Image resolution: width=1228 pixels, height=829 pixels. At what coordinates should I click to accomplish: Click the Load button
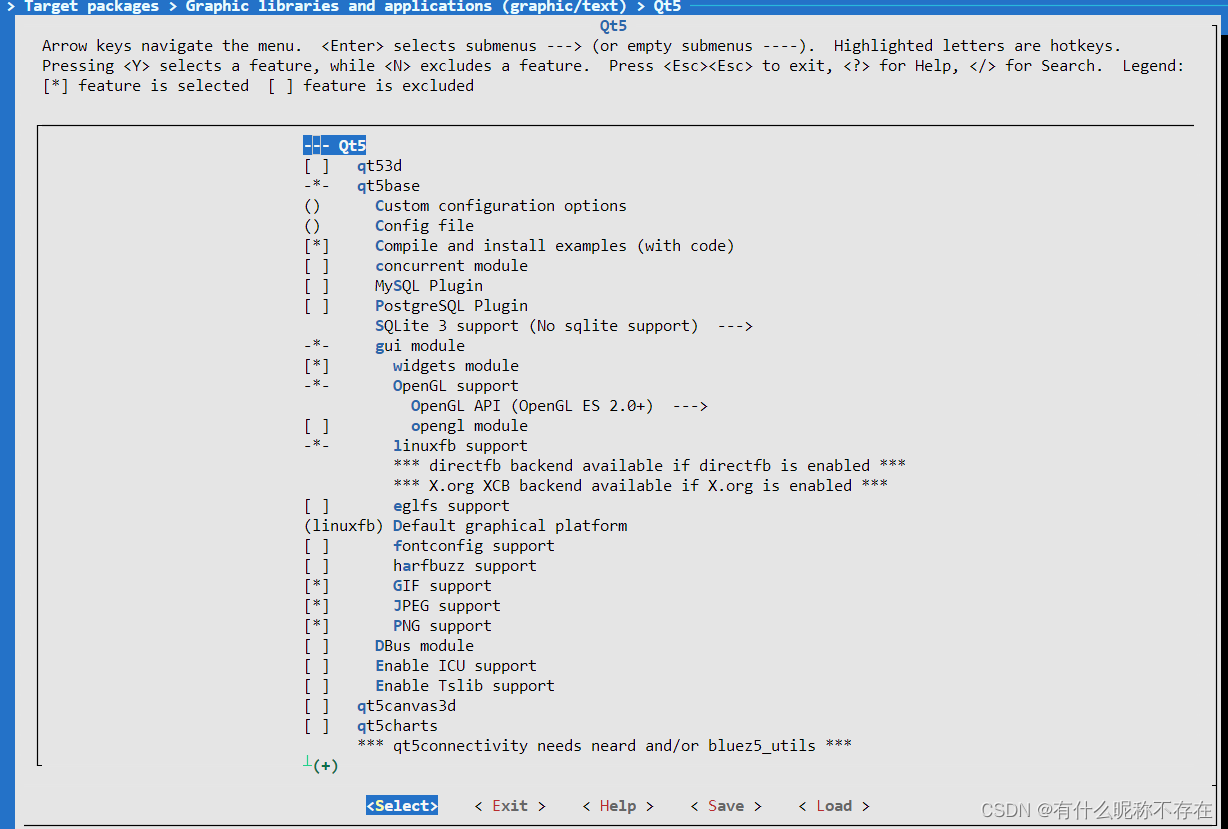click(x=834, y=806)
